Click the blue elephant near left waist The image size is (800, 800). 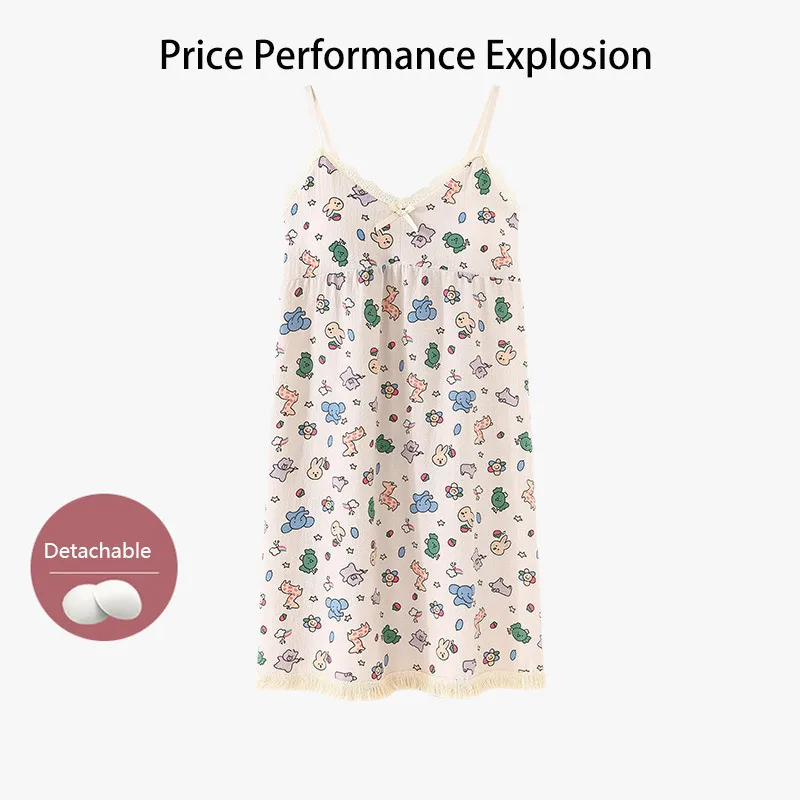(295, 321)
